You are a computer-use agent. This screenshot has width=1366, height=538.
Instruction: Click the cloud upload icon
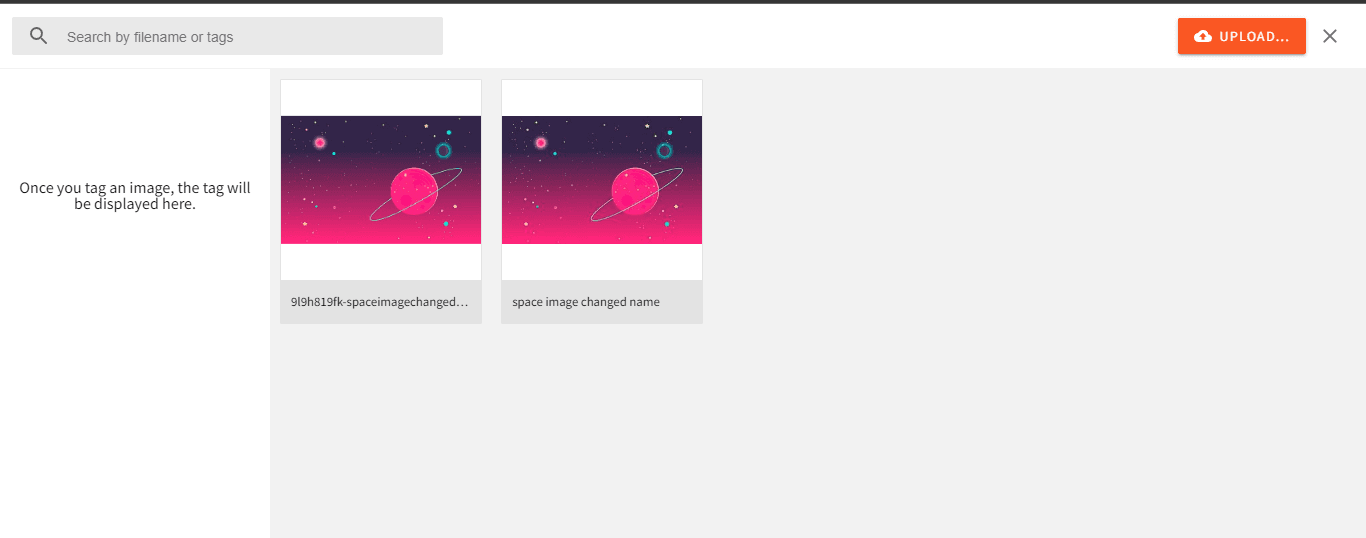1203,37
